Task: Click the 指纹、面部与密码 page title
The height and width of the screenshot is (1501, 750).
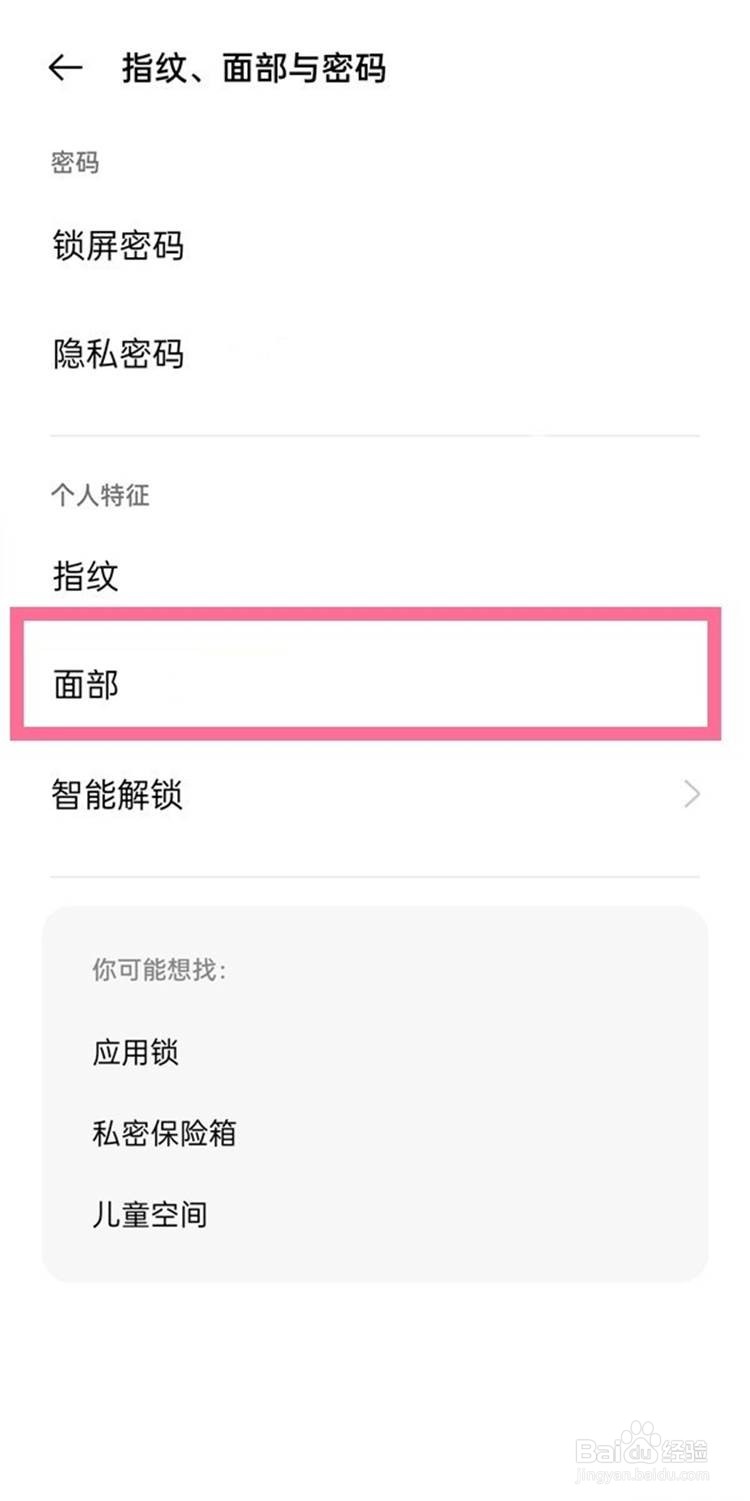Action: (254, 68)
